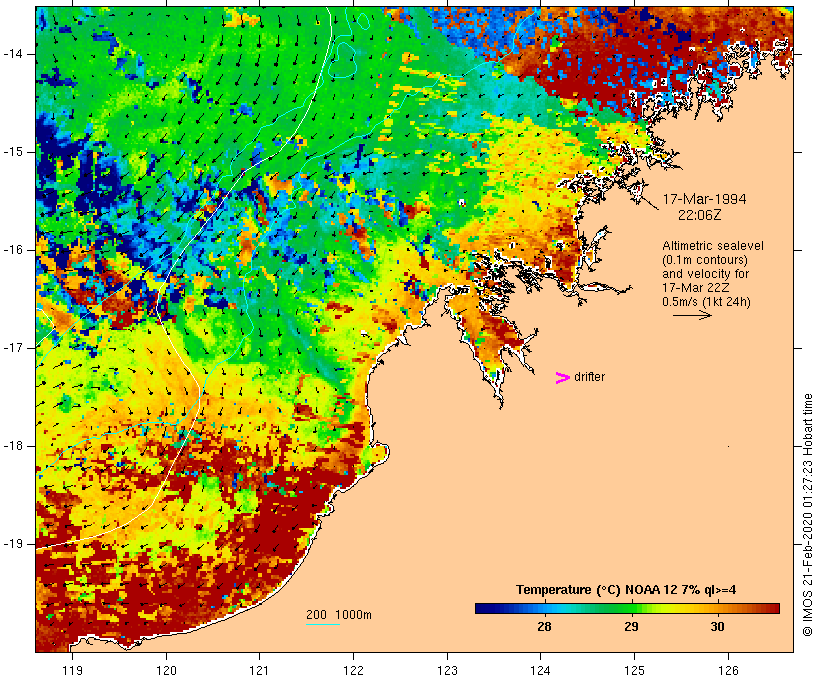Viewport: 820px width, 680px height.
Task: Click the magenta drifter legend arrow
Action: (x=562, y=378)
